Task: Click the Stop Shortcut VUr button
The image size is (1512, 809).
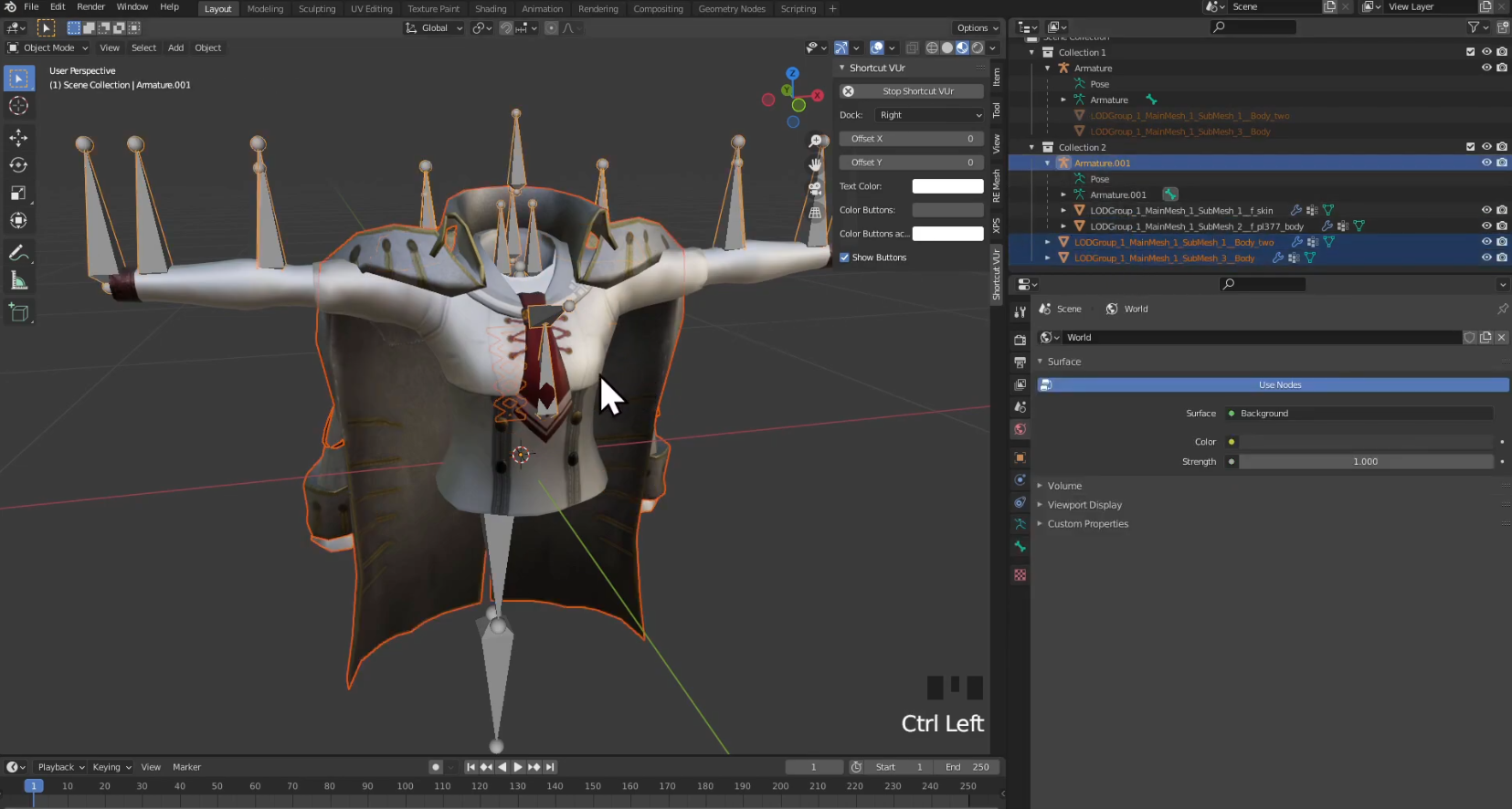Action: 912,91
